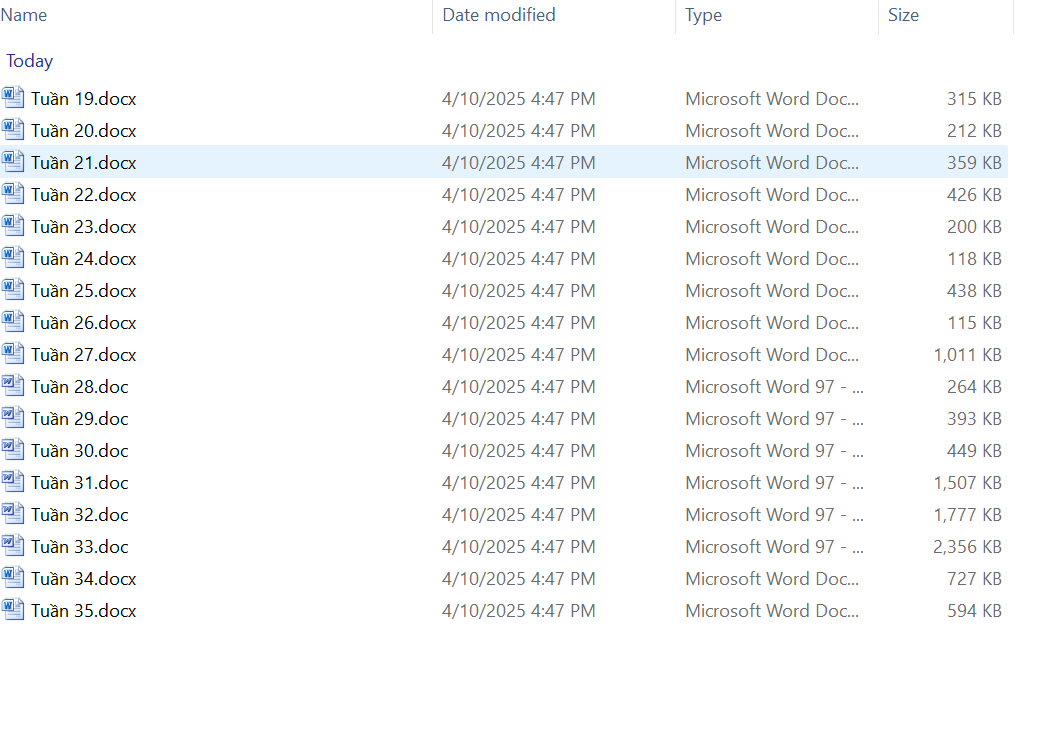Viewport: 1054px width, 756px height.
Task: Click the document icon for Tuần 31.doc
Action: [13, 482]
